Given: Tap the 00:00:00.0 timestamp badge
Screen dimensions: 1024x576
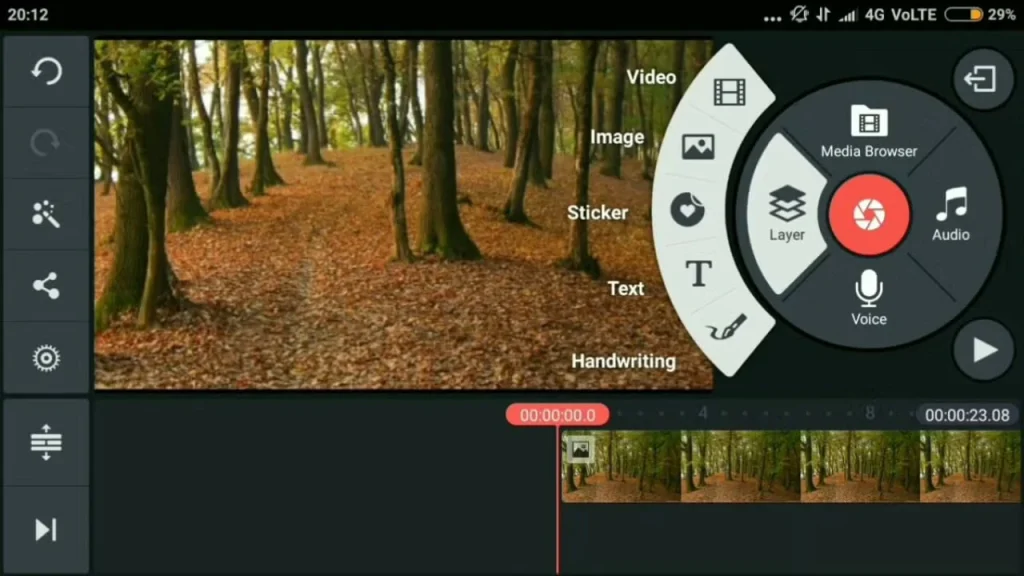Looking at the screenshot, I should [x=556, y=413].
